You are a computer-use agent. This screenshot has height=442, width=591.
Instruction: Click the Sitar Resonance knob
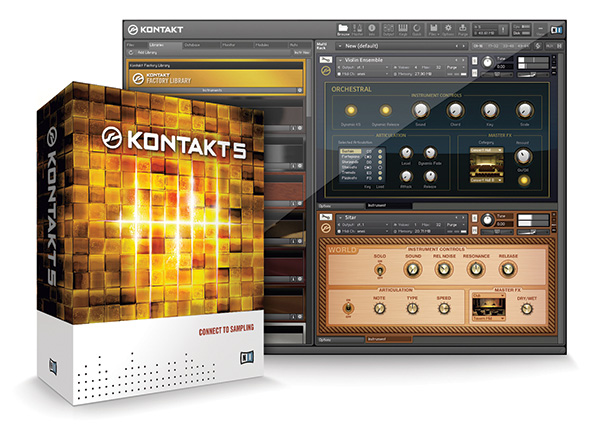[476, 269]
